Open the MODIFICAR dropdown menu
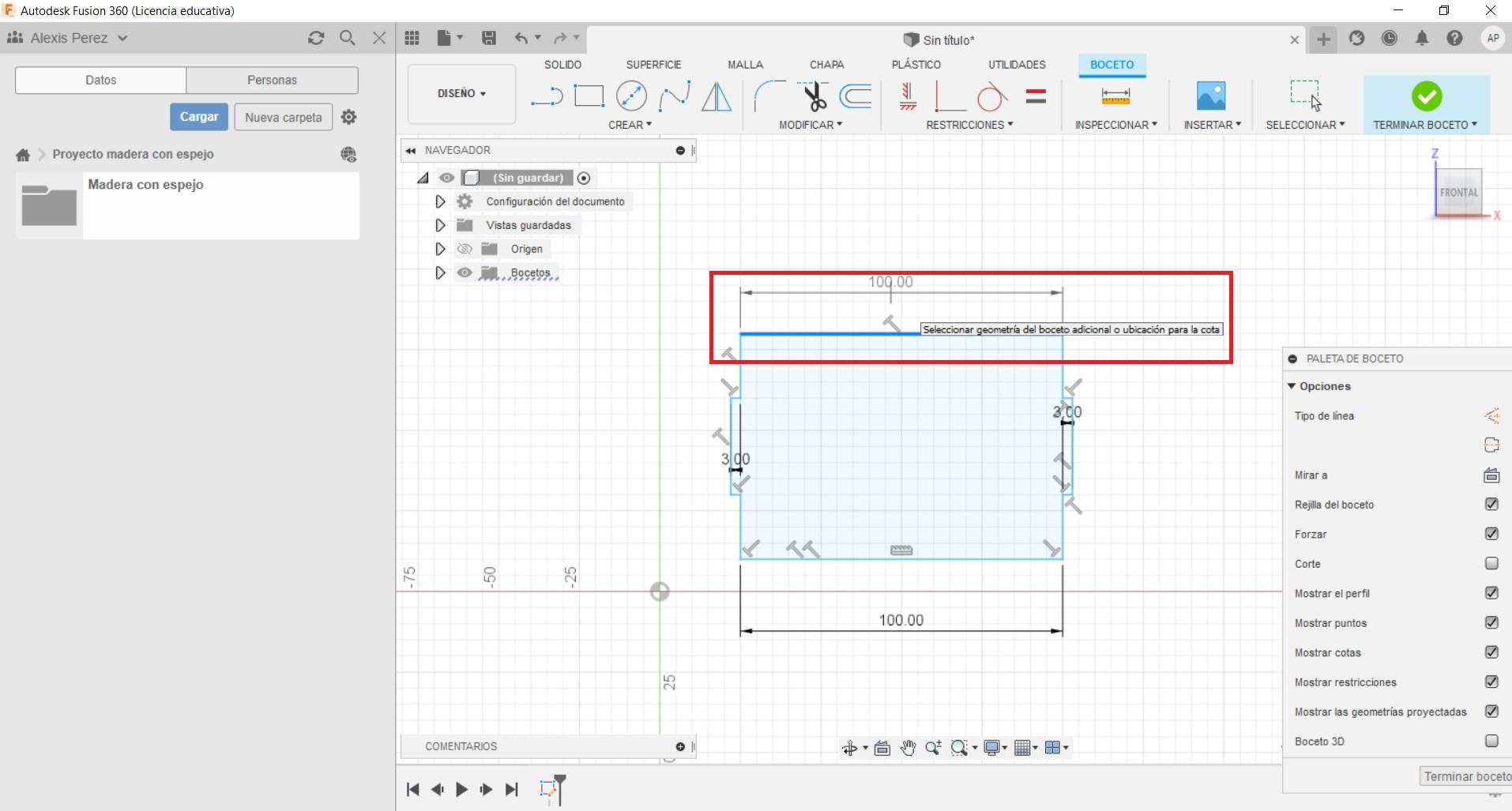This screenshot has height=811, width=1512. pyautogui.click(x=811, y=125)
